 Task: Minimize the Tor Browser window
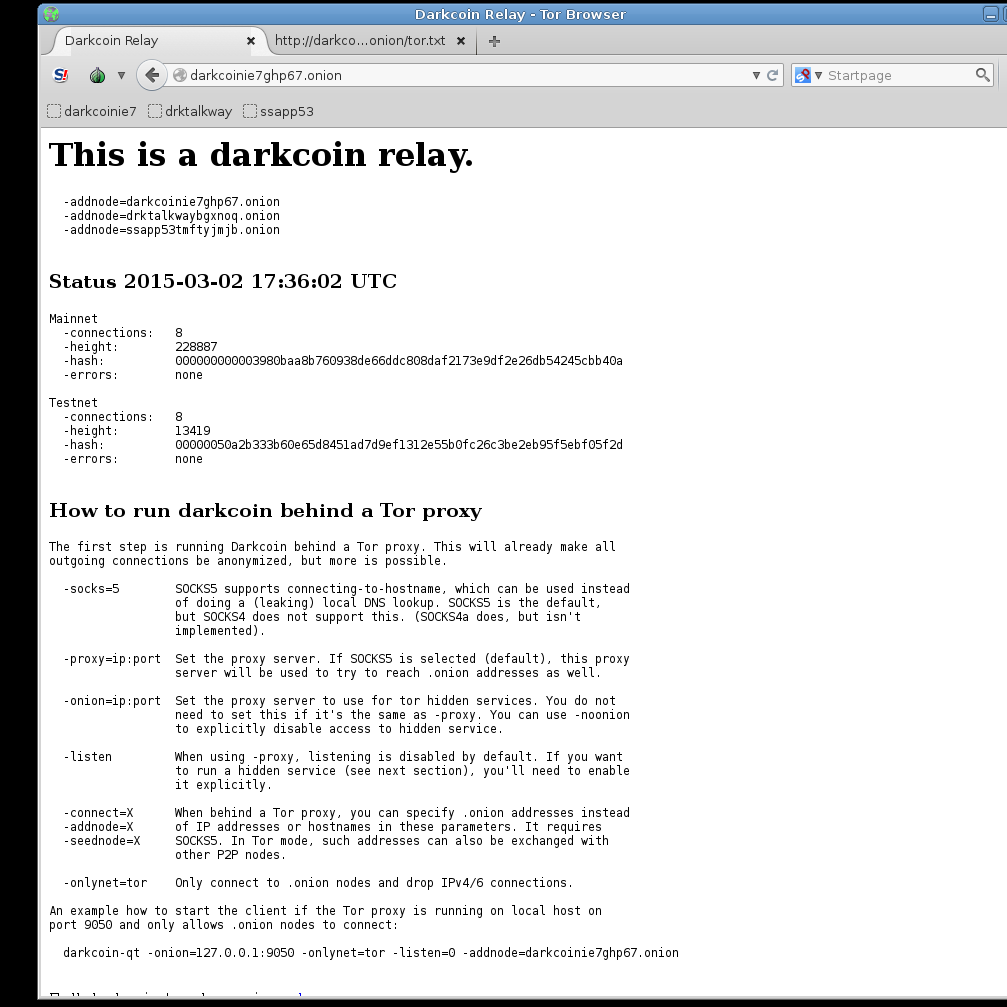[991, 14]
